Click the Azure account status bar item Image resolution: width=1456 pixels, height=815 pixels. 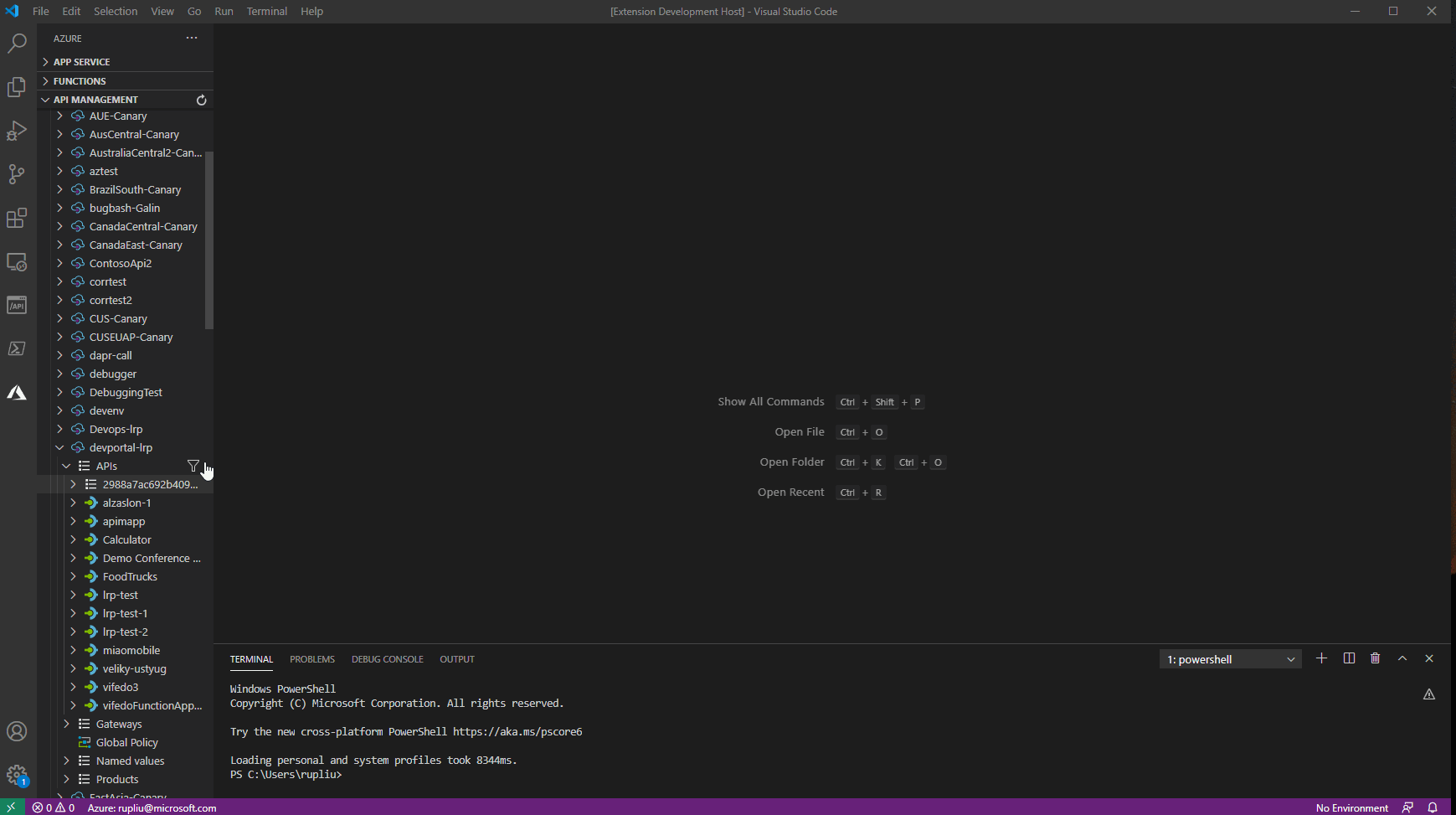point(152,807)
